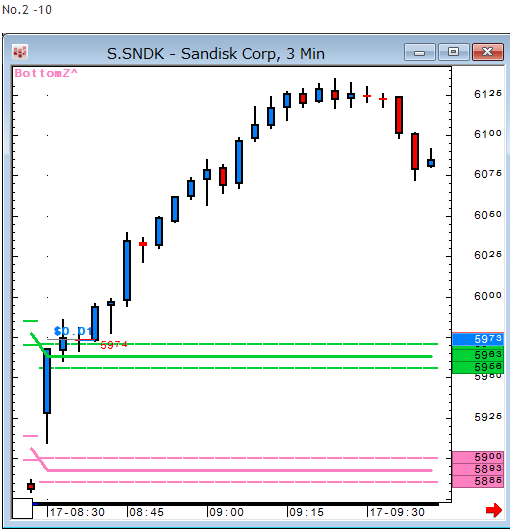The width and height of the screenshot is (513, 532).
Task: Click the blue 5973 price label
Action: [478, 339]
